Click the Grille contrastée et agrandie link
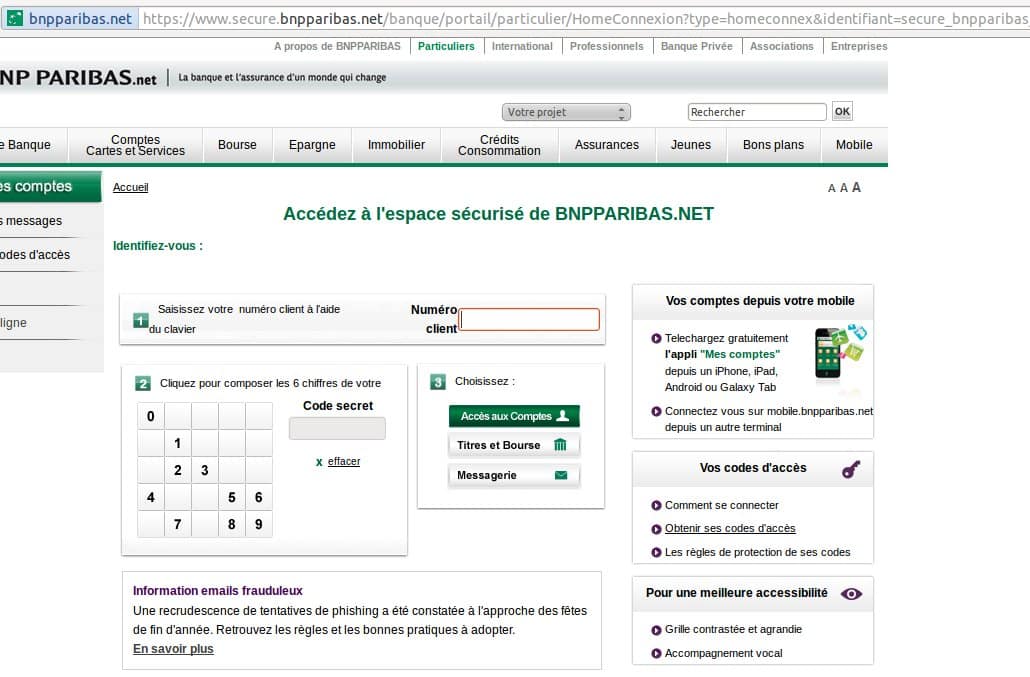1030x677 pixels. 733,629
